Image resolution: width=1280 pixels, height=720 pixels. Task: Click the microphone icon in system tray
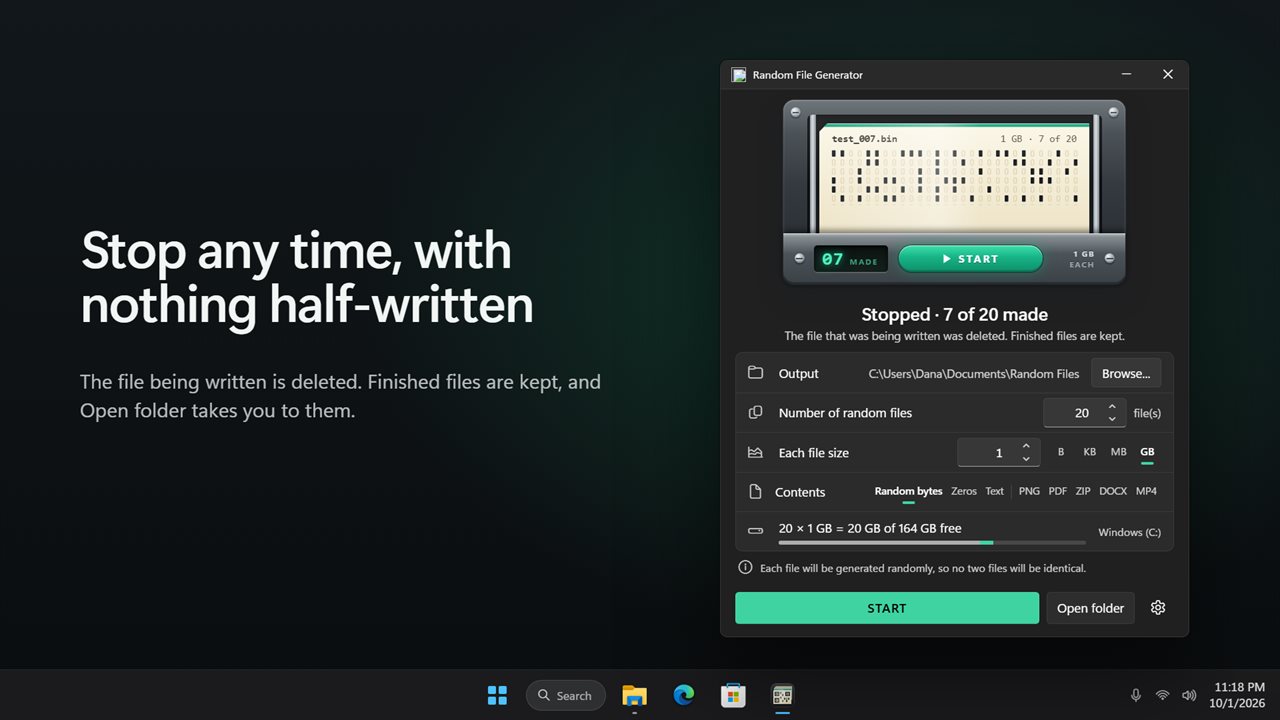point(1136,695)
